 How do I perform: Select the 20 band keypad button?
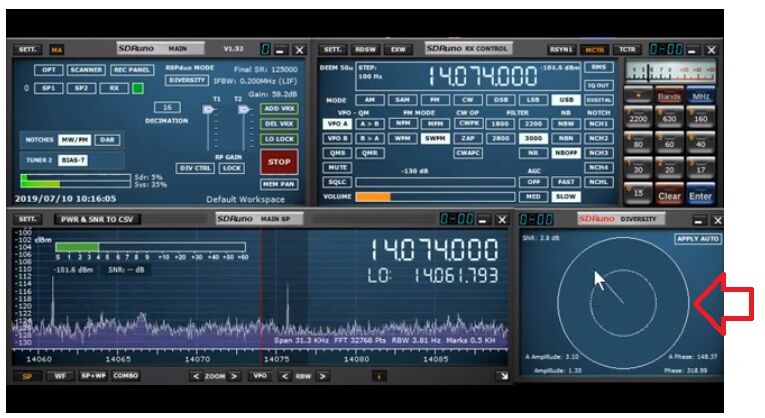click(669, 169)
